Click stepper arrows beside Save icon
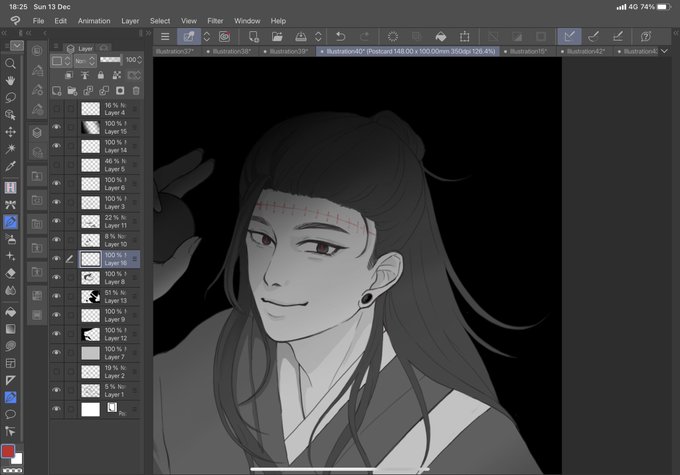The image size is (680, 475). (318, 37)
